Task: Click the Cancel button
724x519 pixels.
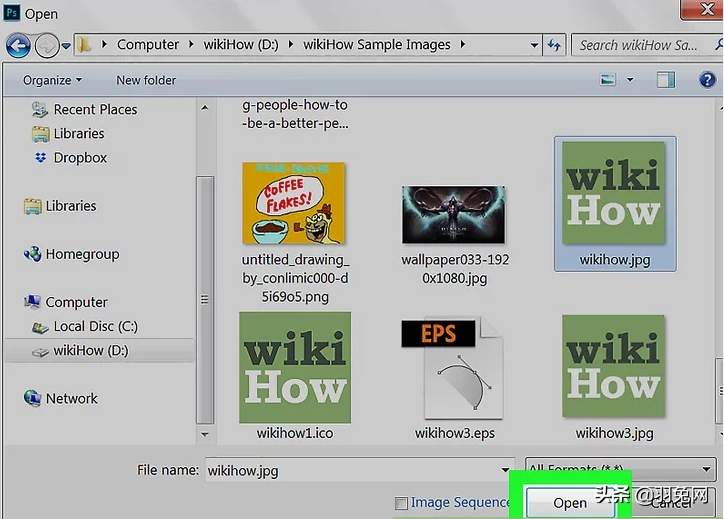Action: (672, 503)
